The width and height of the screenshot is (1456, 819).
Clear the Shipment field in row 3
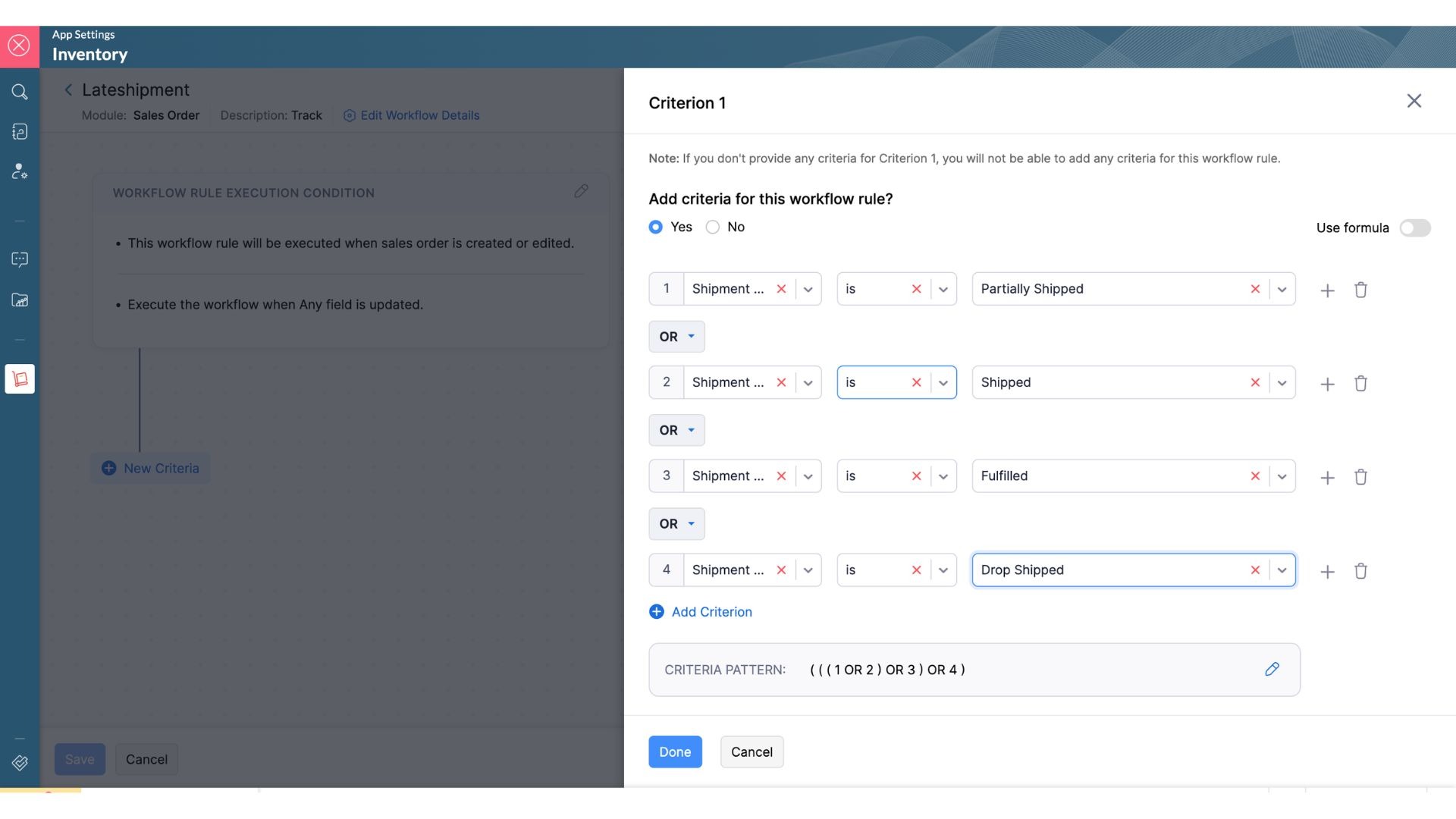click(781, 476)
